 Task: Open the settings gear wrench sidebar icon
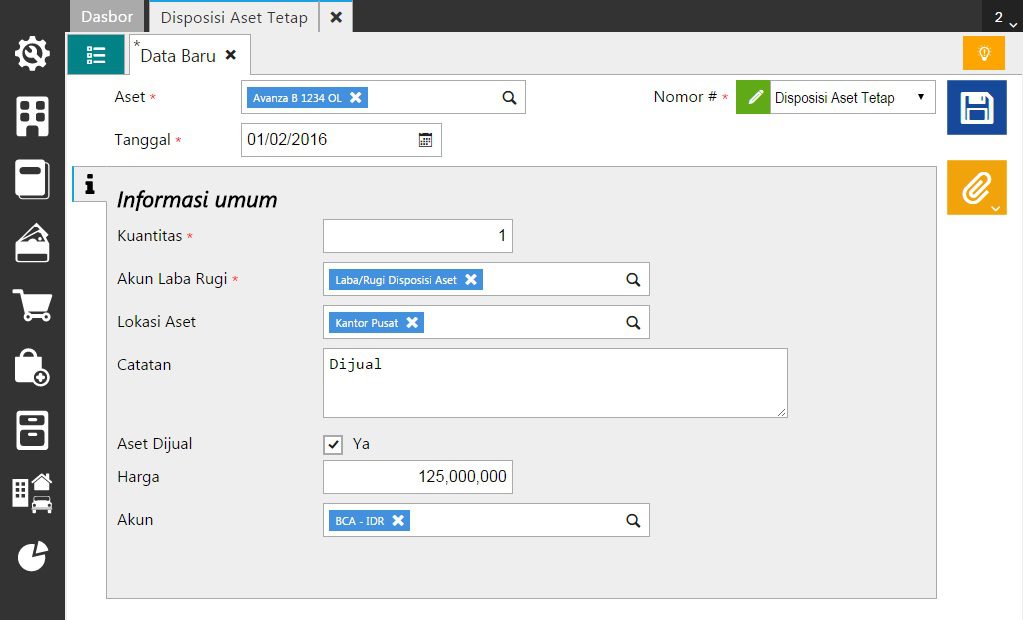coord(32,54)
